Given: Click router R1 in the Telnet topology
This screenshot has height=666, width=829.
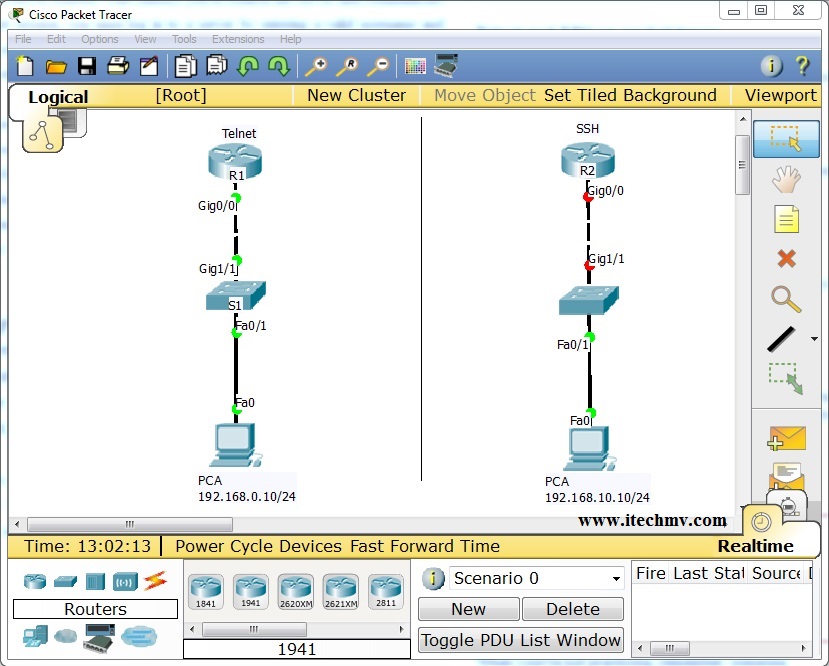Looking at the screenshot, I should point(235,161).
